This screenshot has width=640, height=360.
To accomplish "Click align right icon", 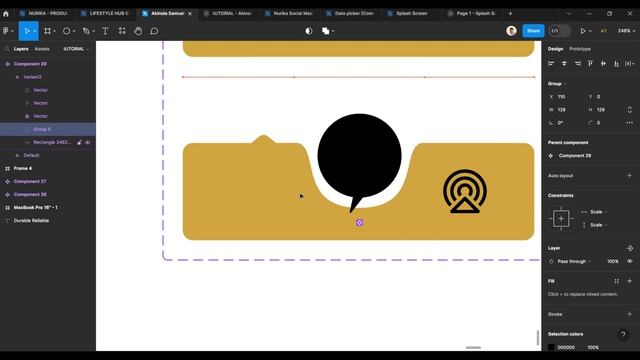I will 577,64.
